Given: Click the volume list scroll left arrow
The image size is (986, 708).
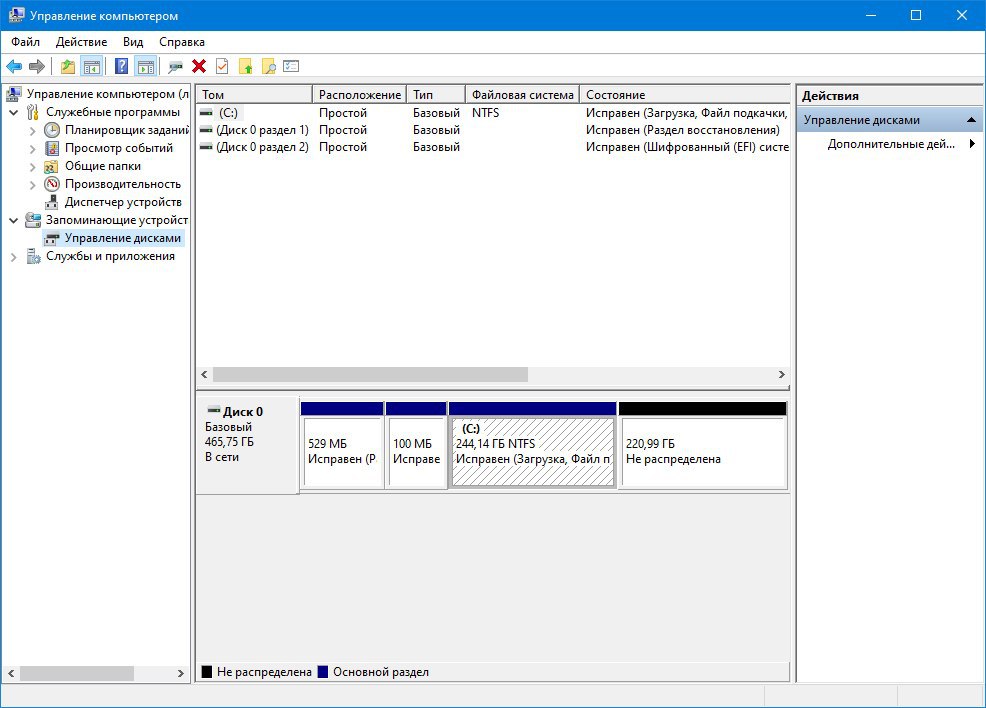Looking at the screenshot, I should 204,374.
